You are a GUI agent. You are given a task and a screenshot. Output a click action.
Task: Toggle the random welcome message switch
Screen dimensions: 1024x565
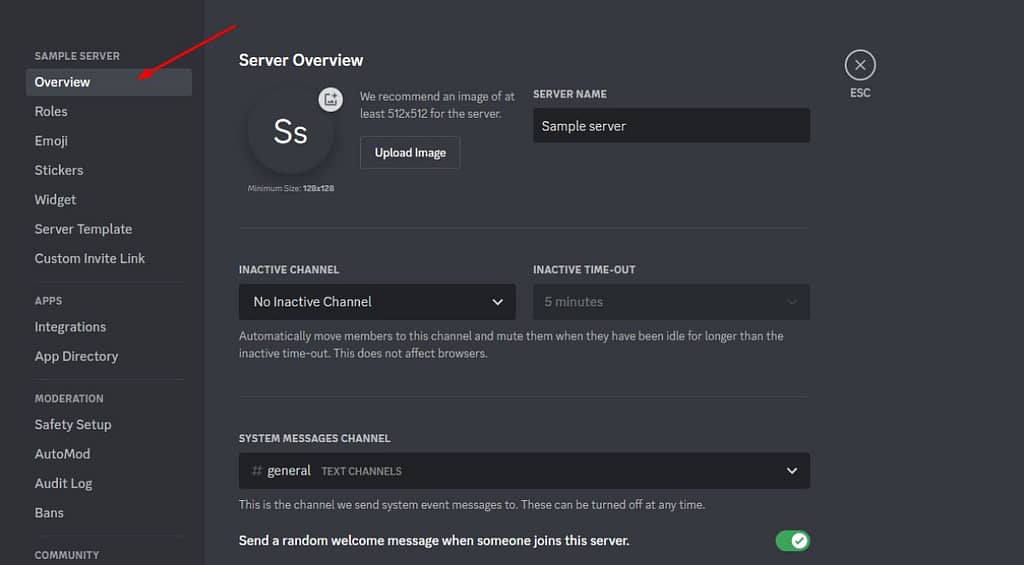click(793, 541)
